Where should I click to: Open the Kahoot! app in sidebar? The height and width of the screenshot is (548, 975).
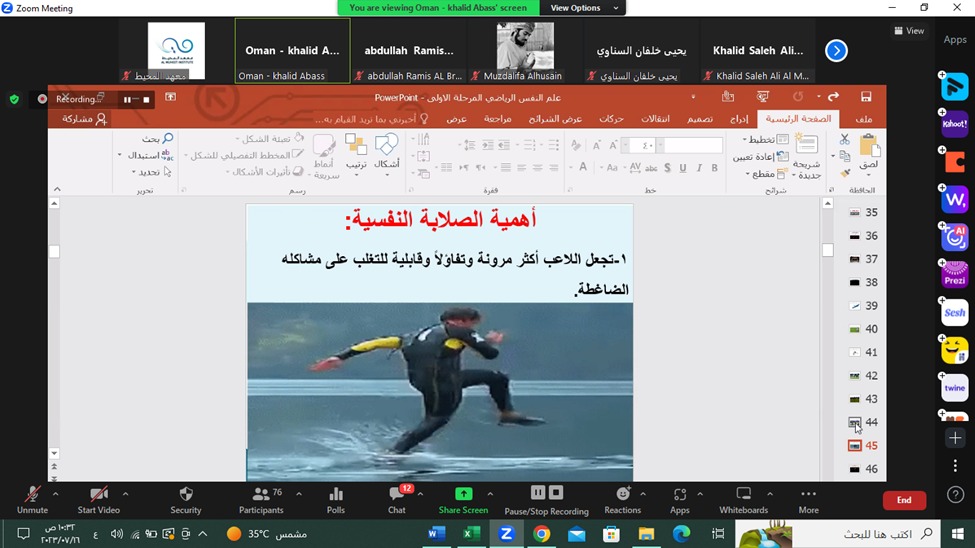pyautogui.click(x=955, y=125)
